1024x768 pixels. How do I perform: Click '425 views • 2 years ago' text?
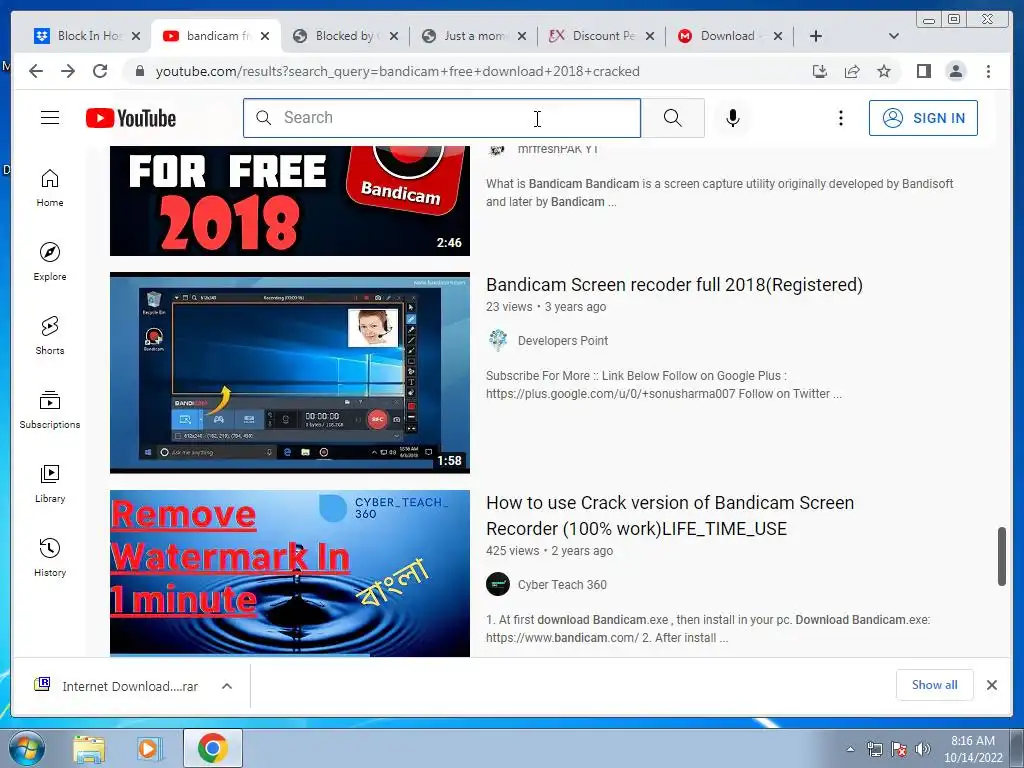click(549, 551)
